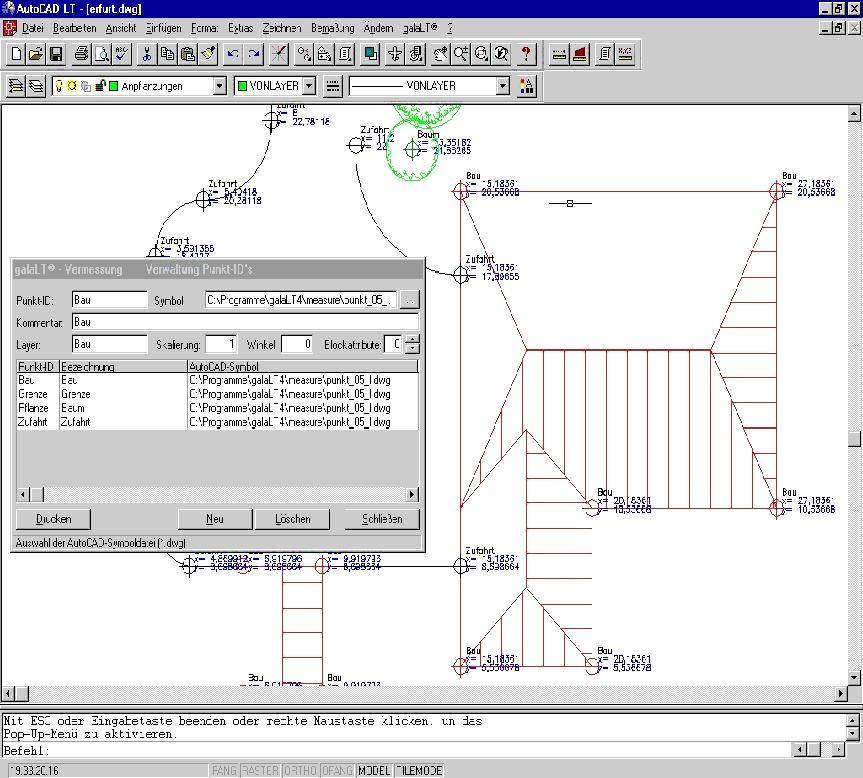Screen dimensions: 863x778
Task: Open the Zeichnen menu
Action: pos(281,28)
